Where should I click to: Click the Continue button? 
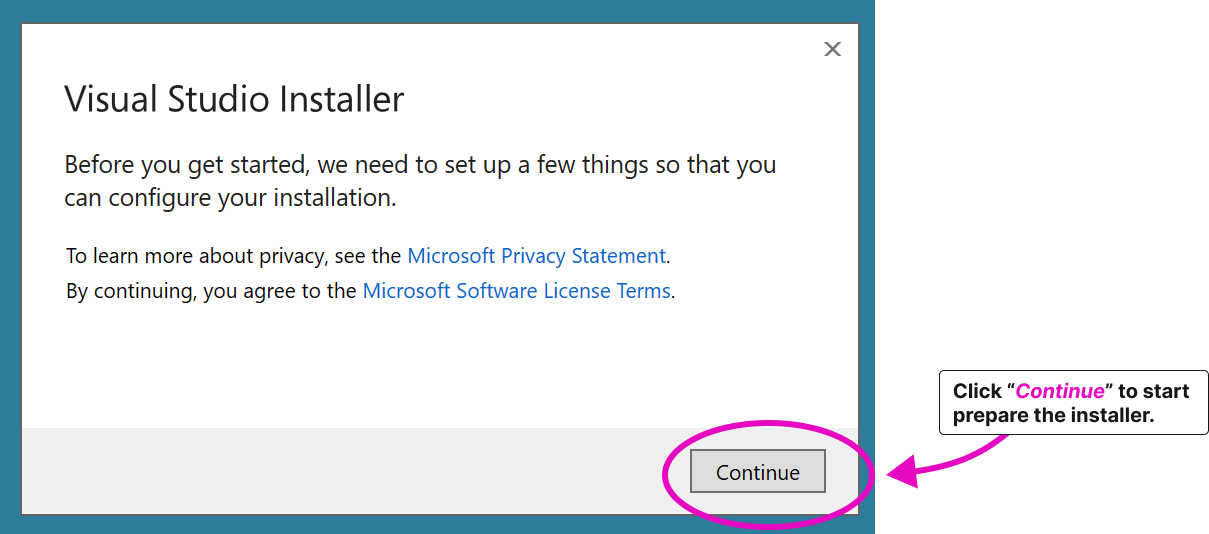point(757,472)
